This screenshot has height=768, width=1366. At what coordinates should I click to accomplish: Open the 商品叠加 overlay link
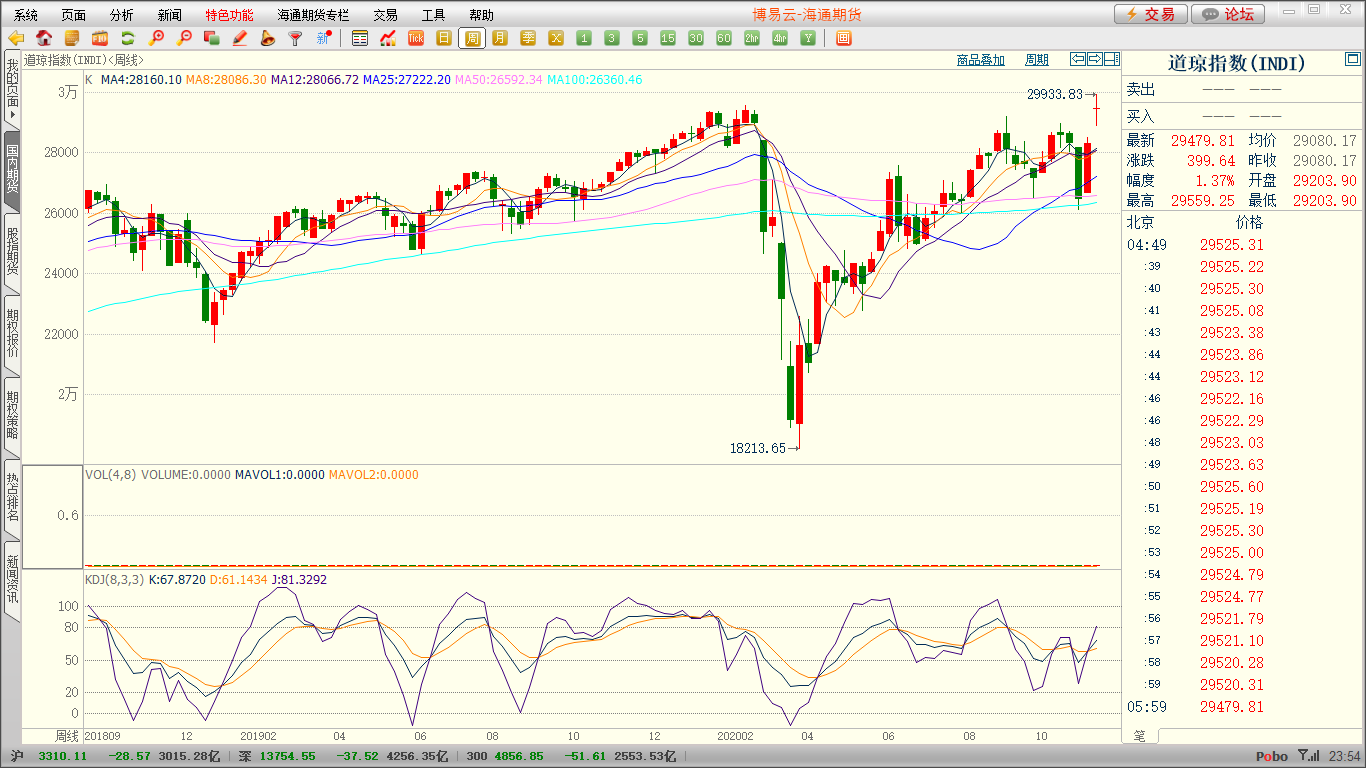coord(980,60)
